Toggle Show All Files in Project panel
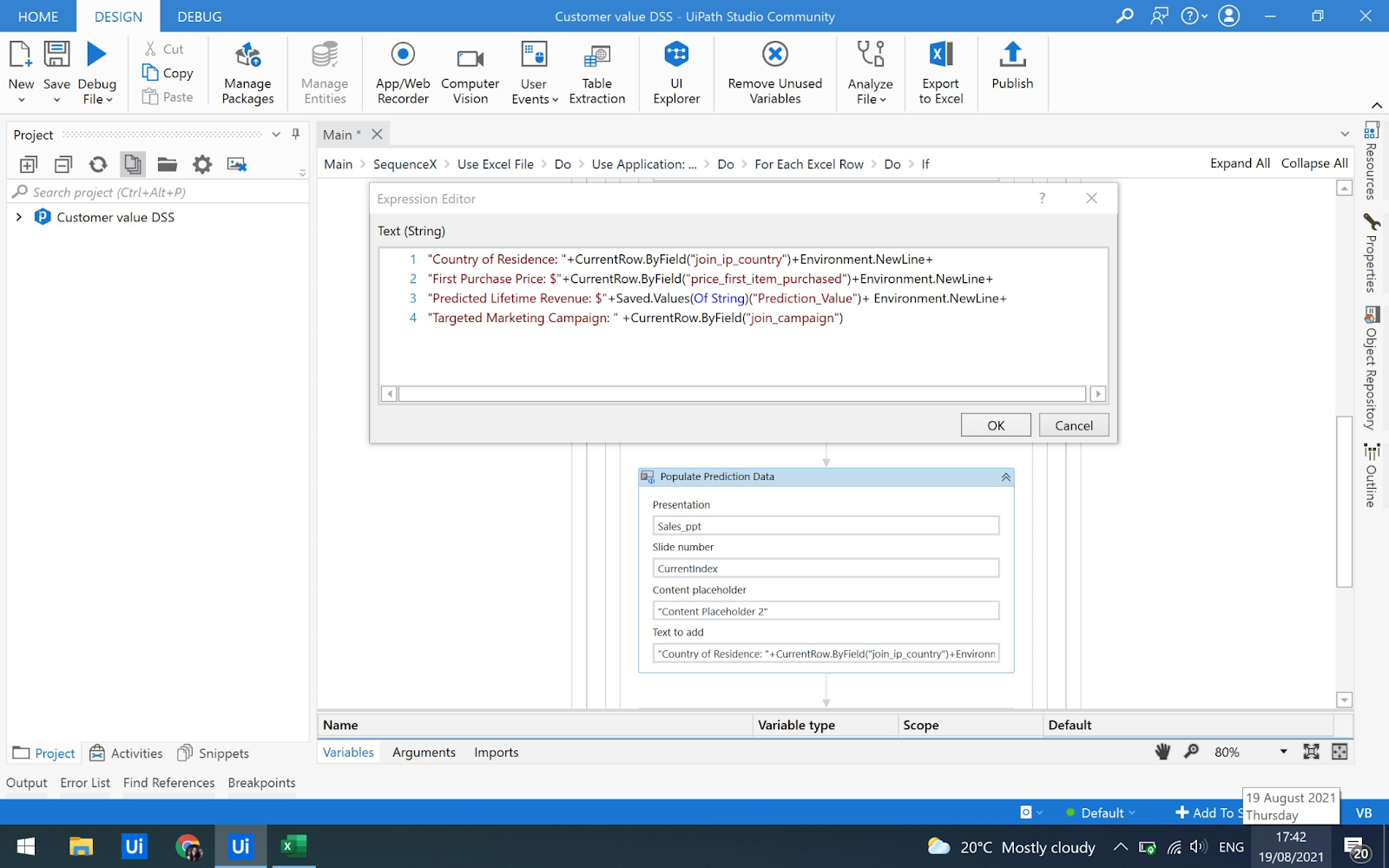This screenshot has height=868, width=1389. click(133, 164)
